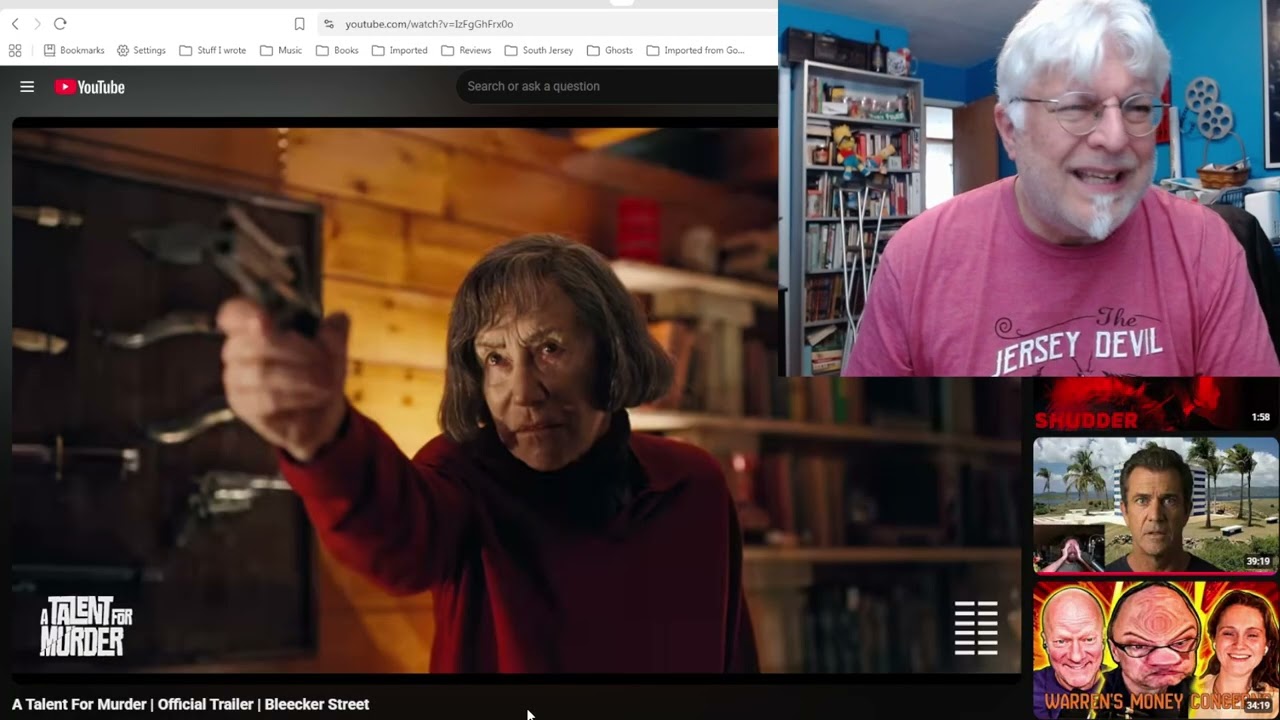The width and height of the screenshot is (1280, 720).
Task: Click the video title 'A Talent For Murder | Official Trailer'
Action: [190, 704]
